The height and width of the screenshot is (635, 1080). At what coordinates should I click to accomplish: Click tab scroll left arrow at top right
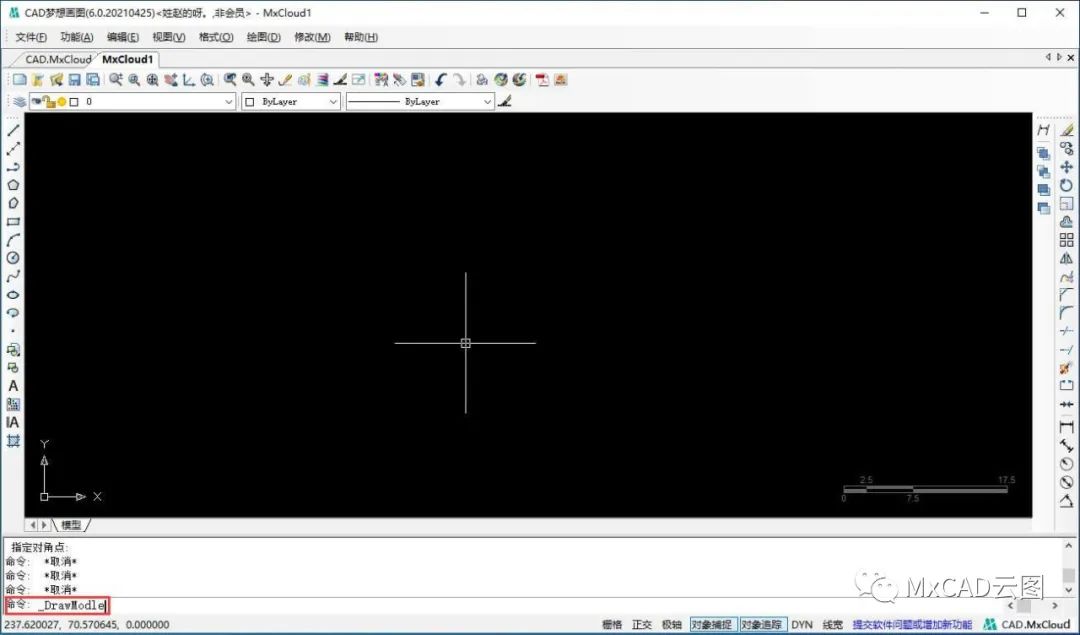pyautogui.click(x=1048, y=58)
